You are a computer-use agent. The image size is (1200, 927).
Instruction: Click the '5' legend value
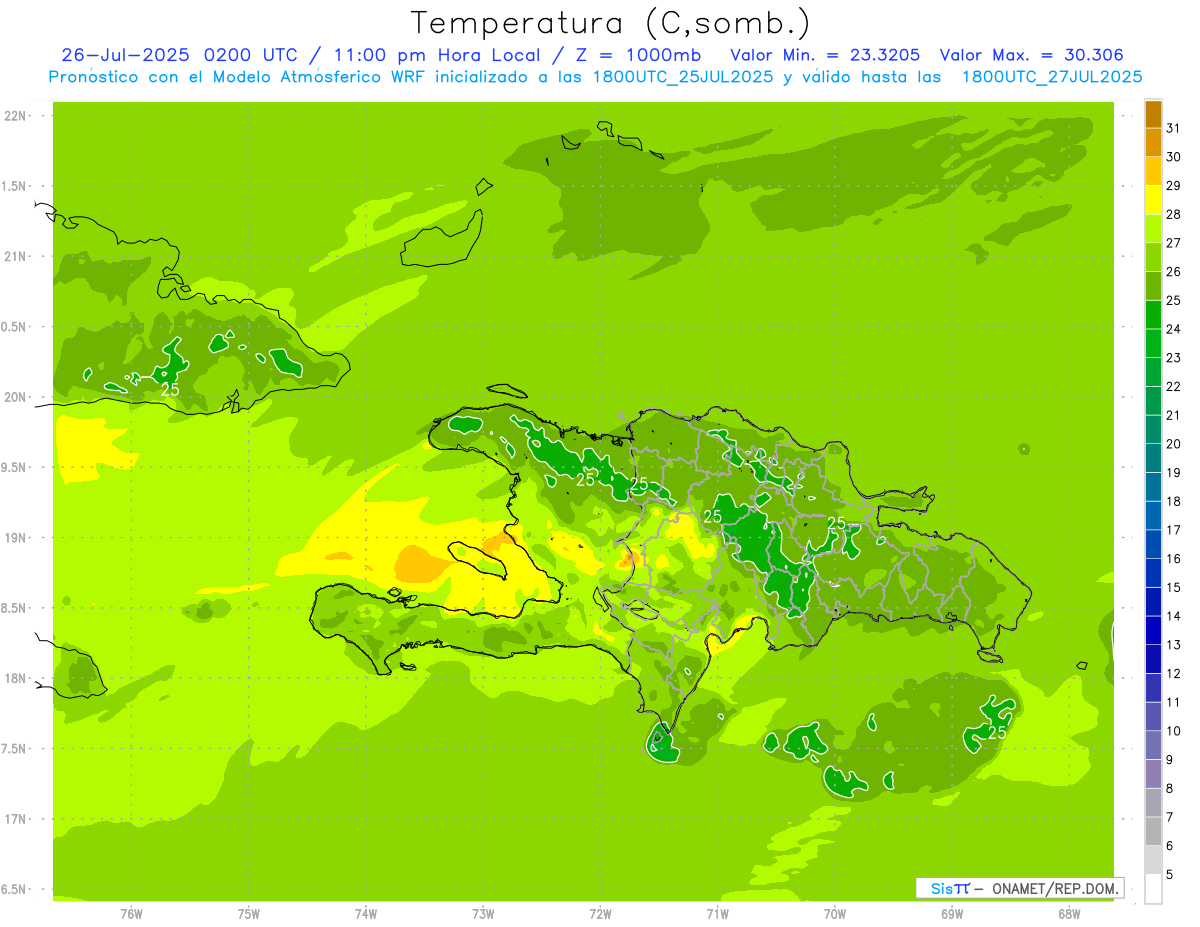tap(1171, 875)
